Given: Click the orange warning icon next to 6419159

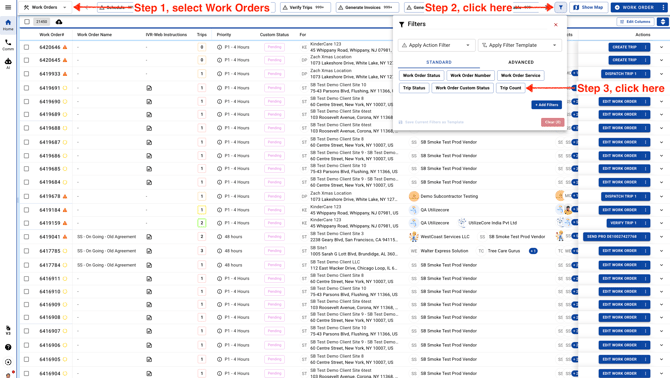Looking at the screenshot, I should coord(65,223).
